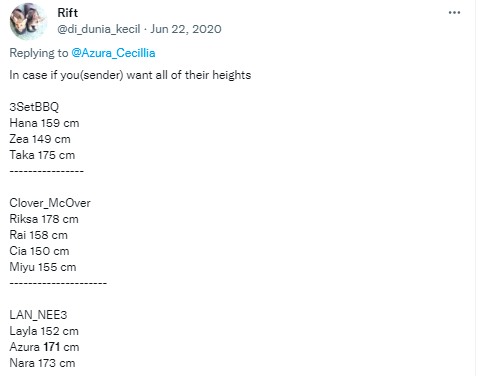Click the 'Rai 158 cm' line
The image size is (481, 376).
[x=39, y=235]
